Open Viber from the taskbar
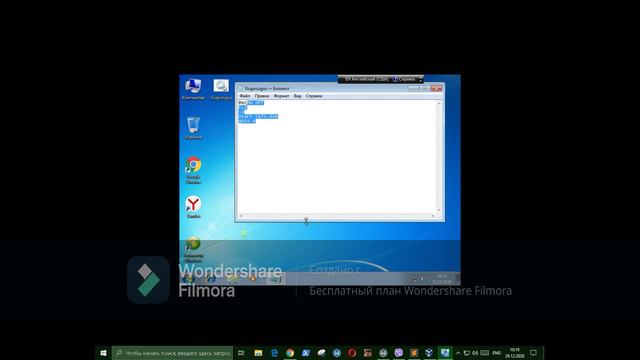The image size is (640, 360). [x=398, y=353]
